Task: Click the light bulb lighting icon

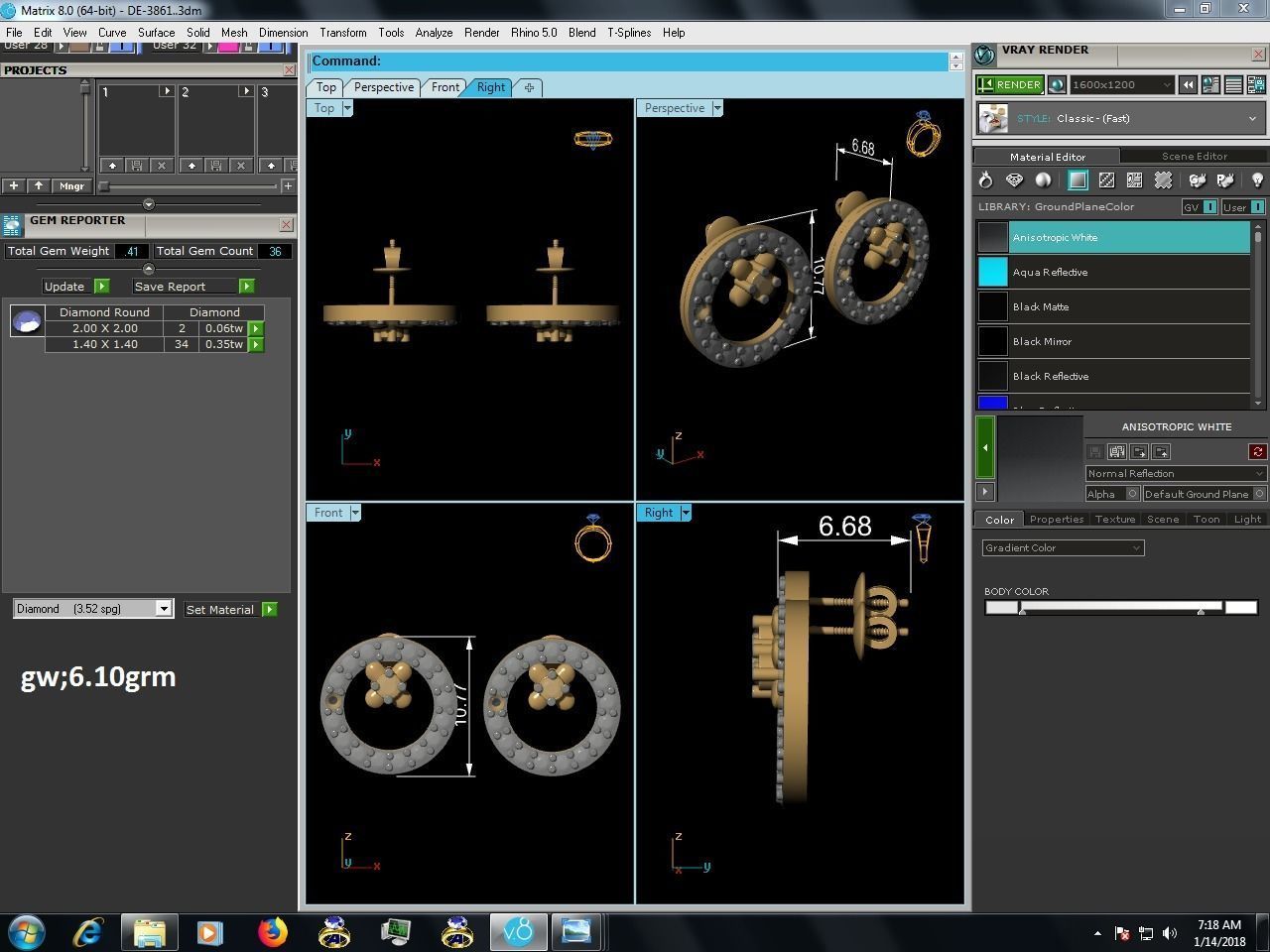Action: click(x=1257, y=180)
